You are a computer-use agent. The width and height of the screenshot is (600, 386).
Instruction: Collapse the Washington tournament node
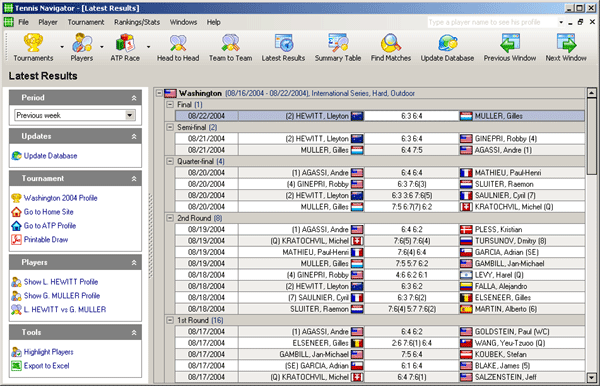pos(159,93)
